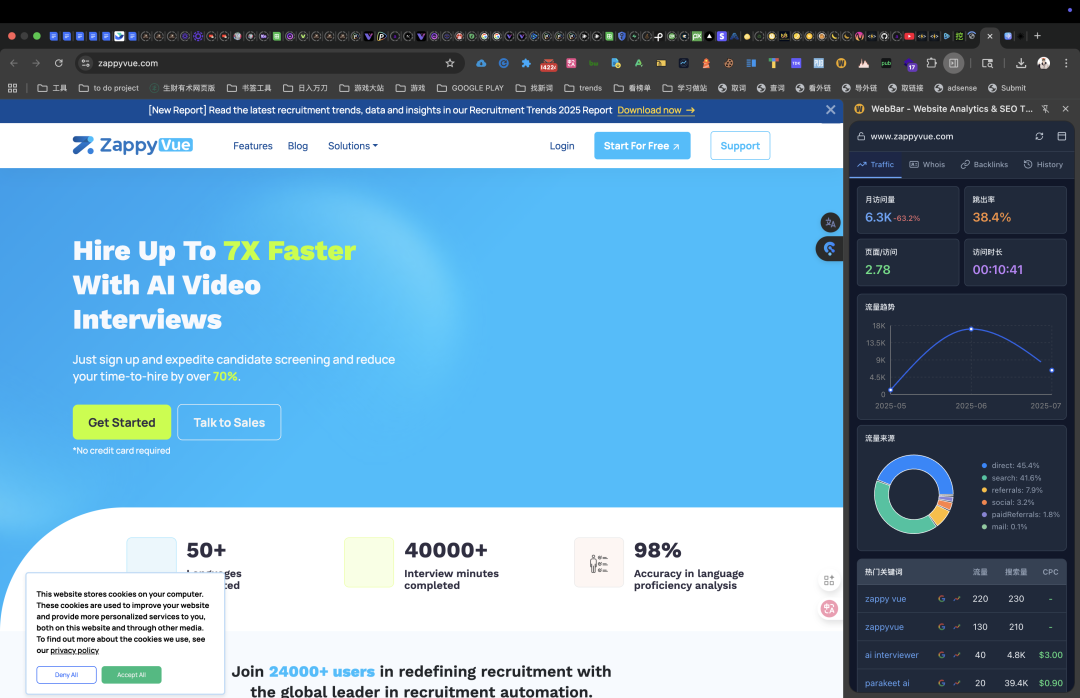This screenshot has width=1080, height=698.
Task: Reload the zappyvue.com page
Action: pos(59,63)
